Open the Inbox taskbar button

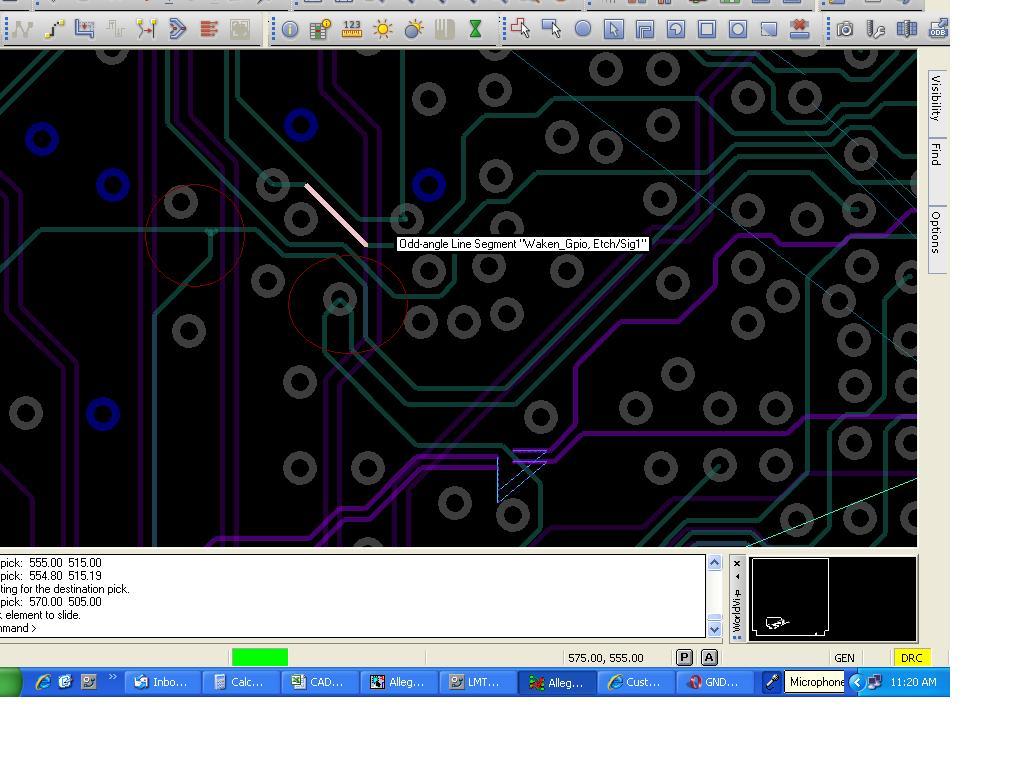[161, 682]
